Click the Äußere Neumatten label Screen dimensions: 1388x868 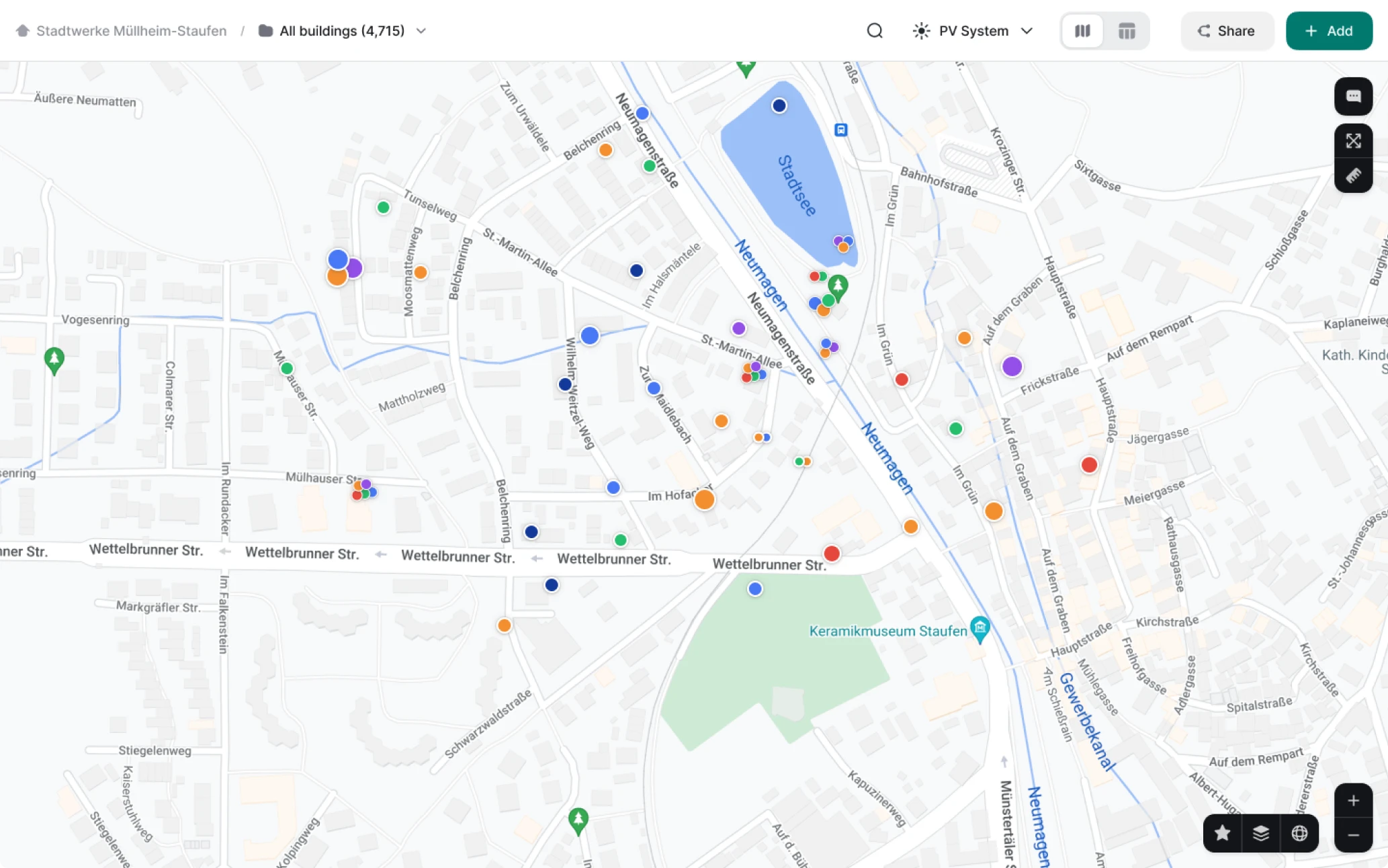click(85, 100)
